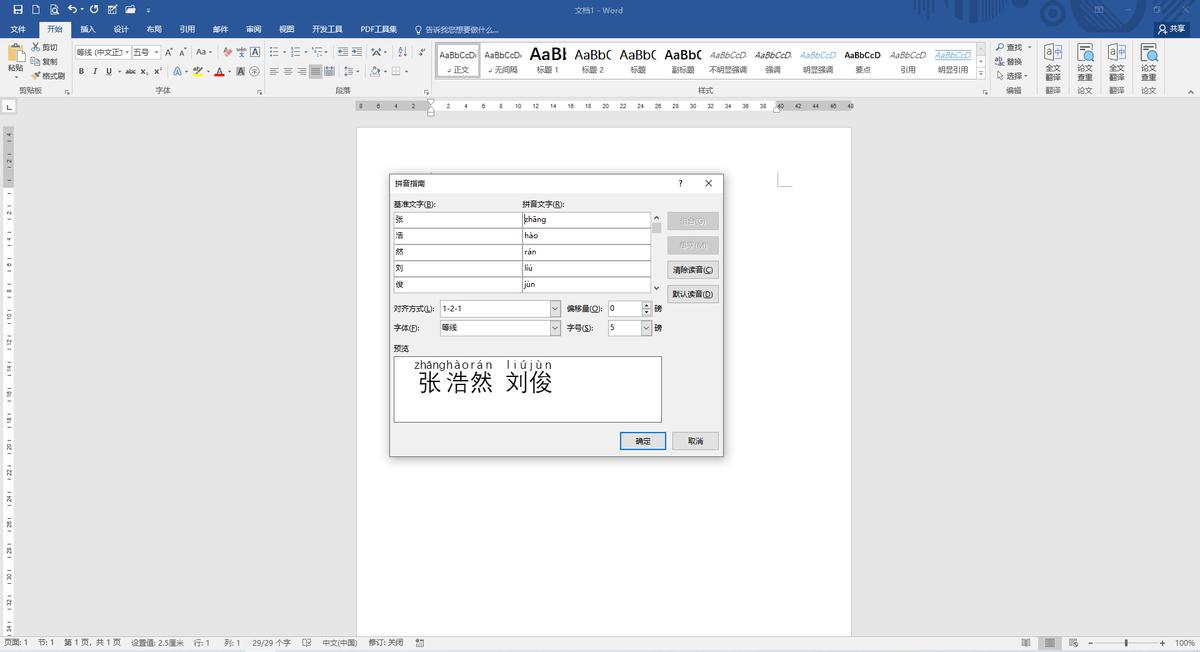Open the Phonetic Guide icon again

click(241, 52)
